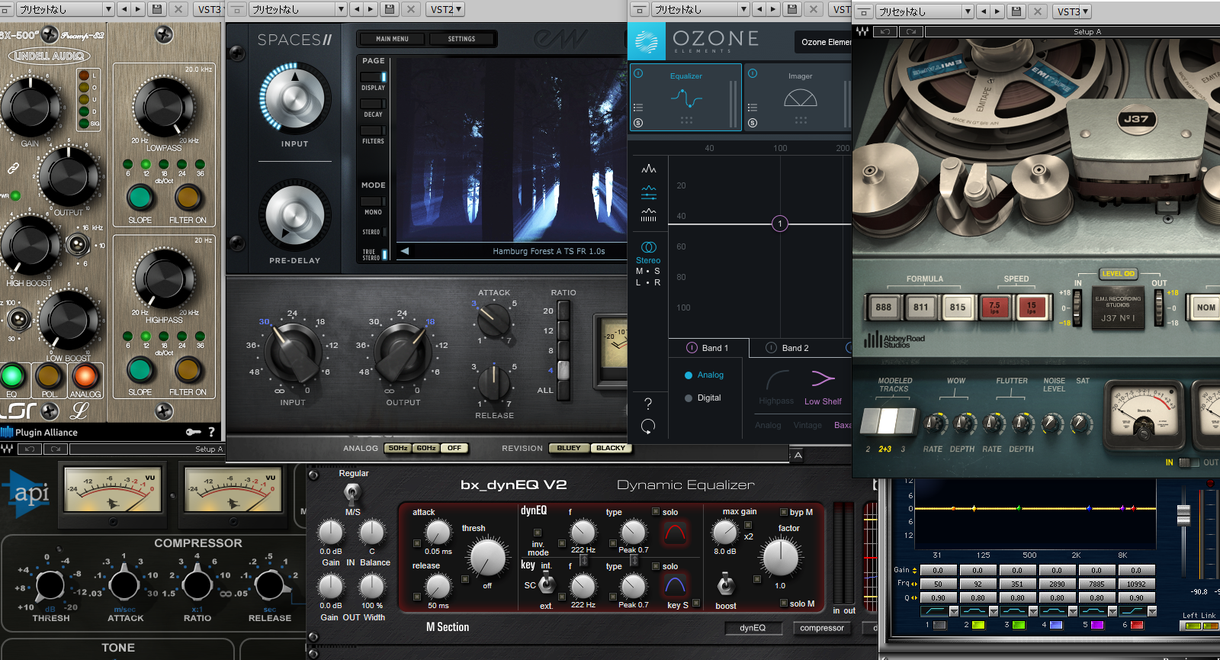
Task: Open Ozone help question mark icon
Action: click(648, 404)
